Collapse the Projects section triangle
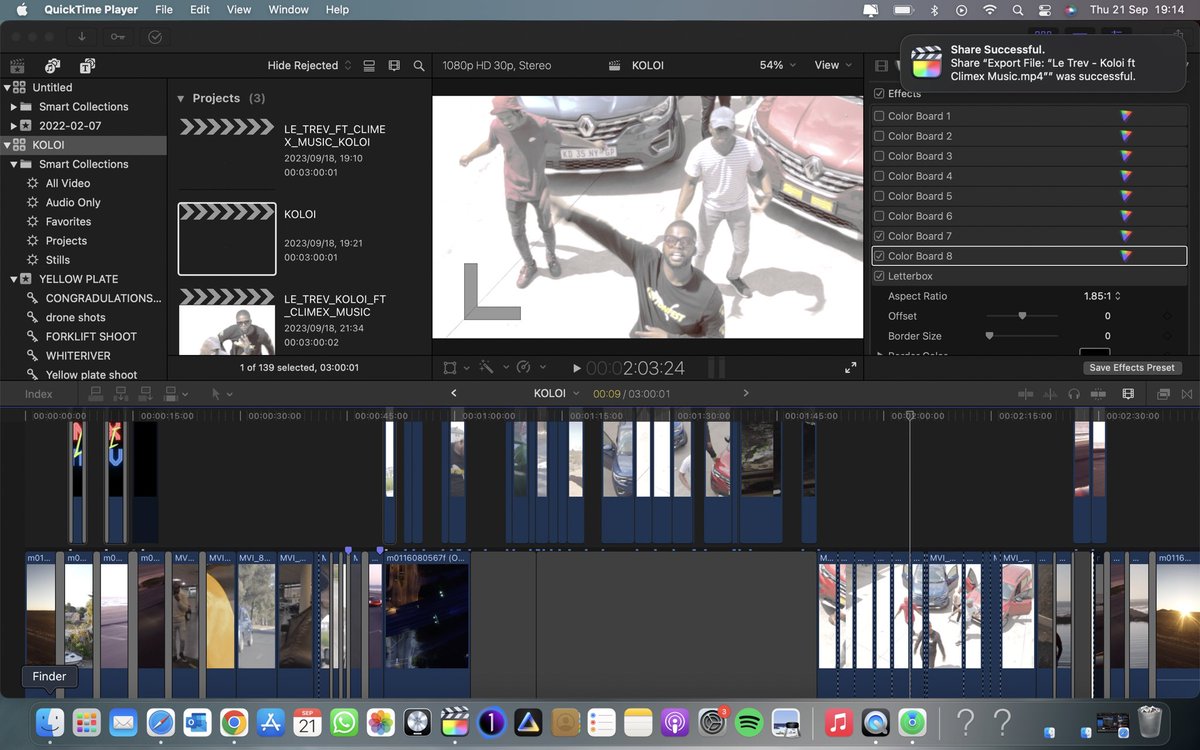Screen dimensions: 1200x750 (x=181, y=98)
